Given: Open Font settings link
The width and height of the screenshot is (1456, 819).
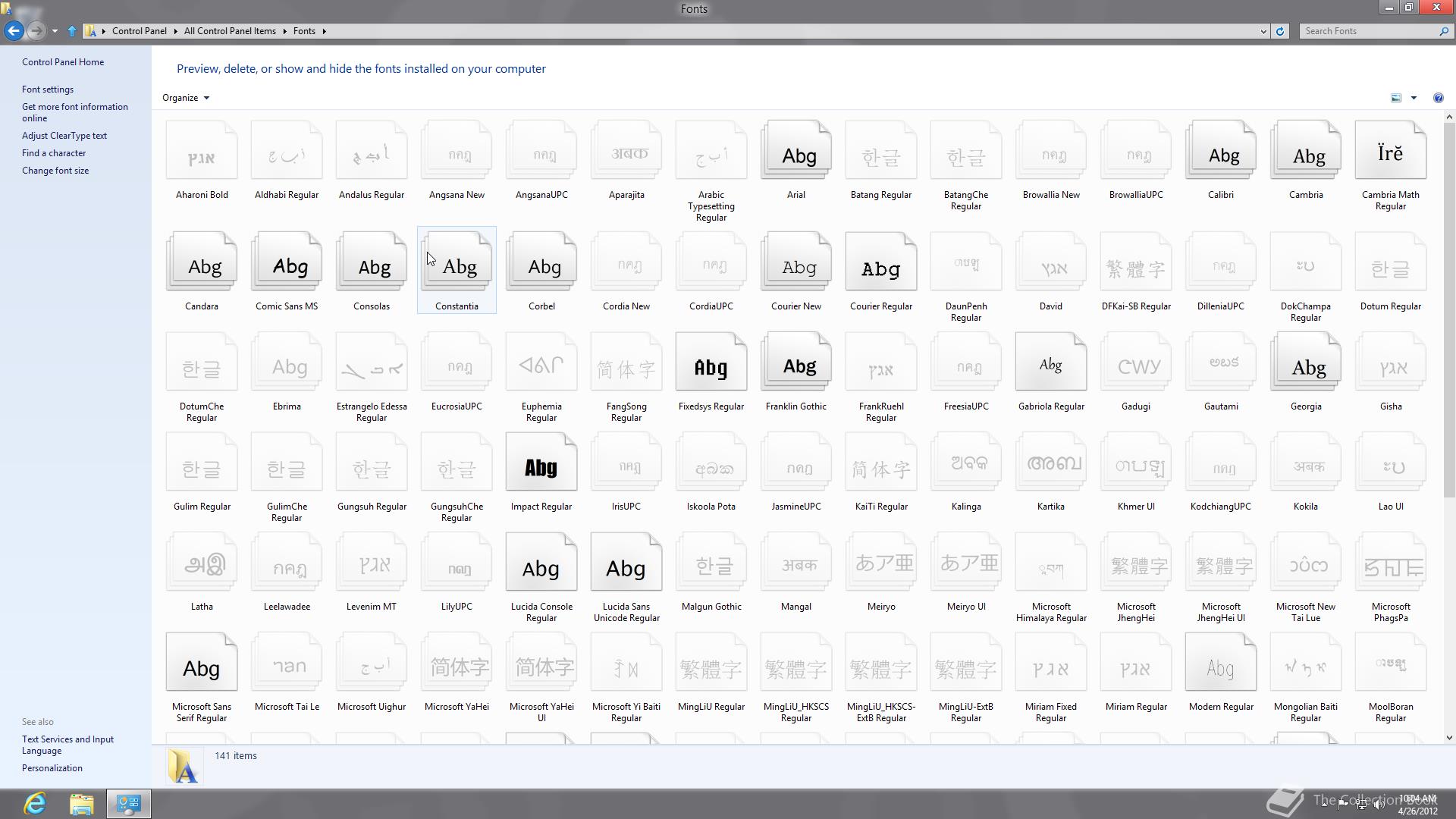Looking at the screenshot, I should 48,89.
